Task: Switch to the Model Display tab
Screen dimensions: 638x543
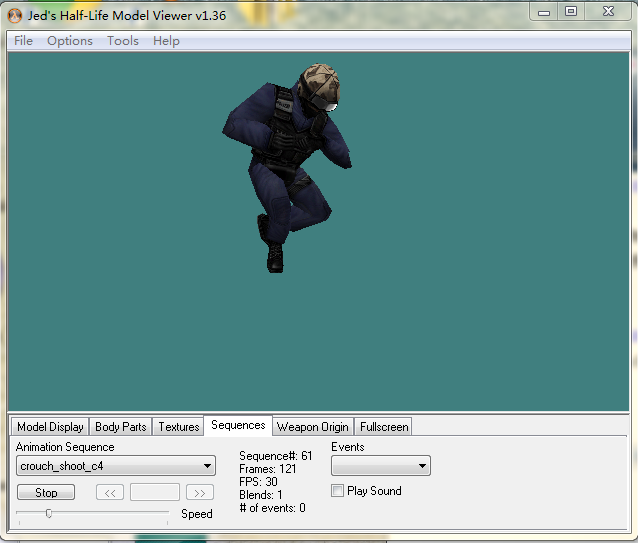Action: click(x=50, y=427)
